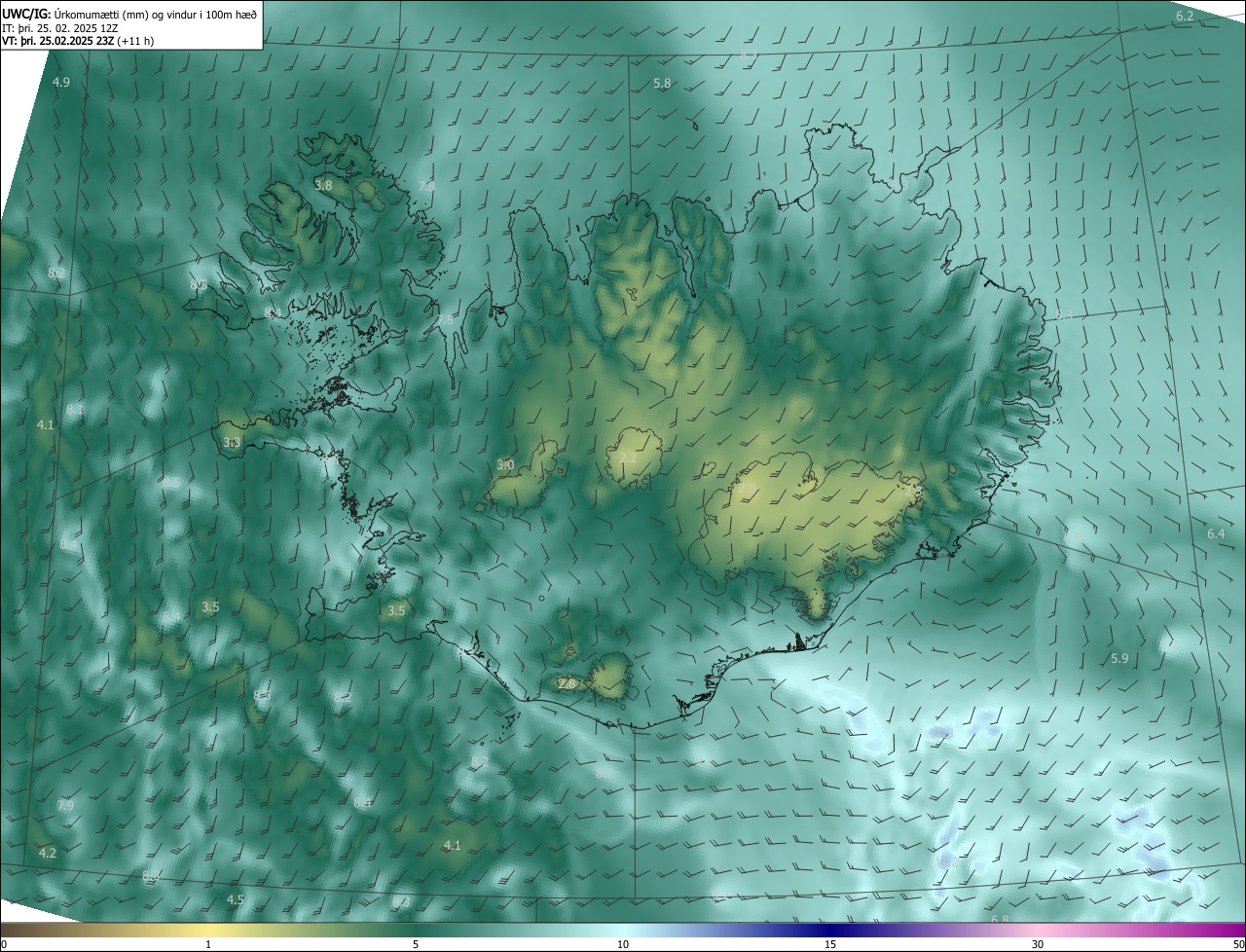Click the "5" mm color scale tick label
Image resolution: width=1246 pixels, height=952 pixels.
(416, 944)
